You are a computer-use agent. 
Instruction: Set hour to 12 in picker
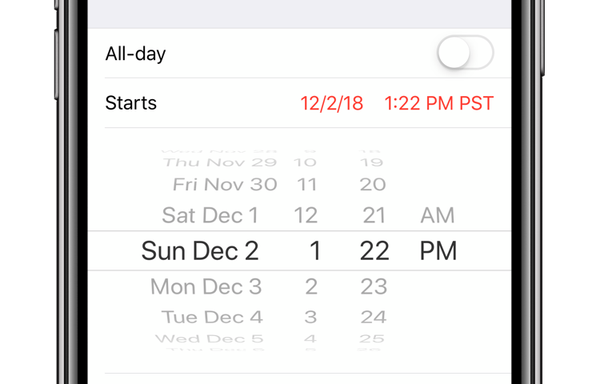[x=306, y=215]
